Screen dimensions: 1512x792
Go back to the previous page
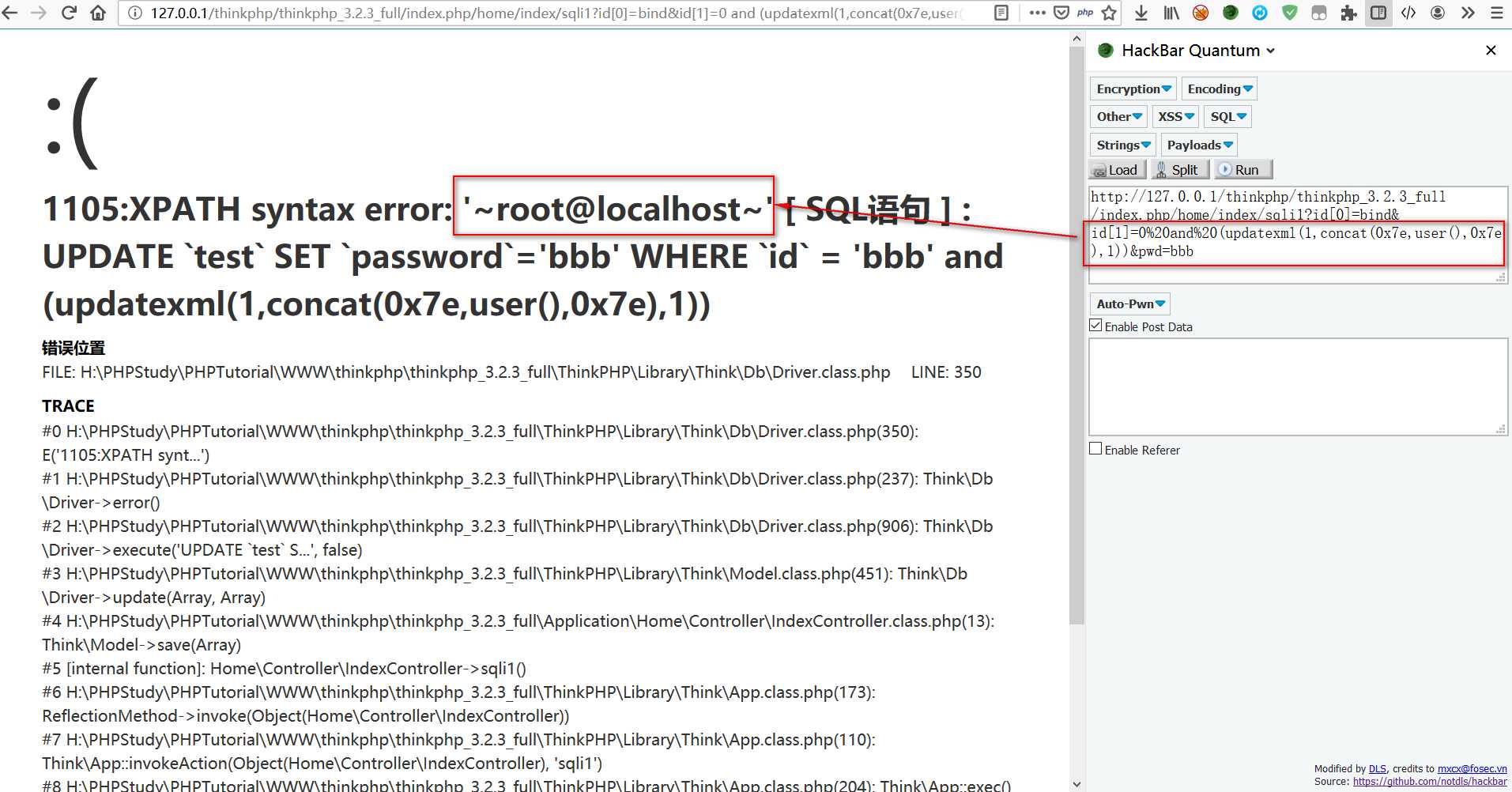pyautogui.click(x=11, y=13)
